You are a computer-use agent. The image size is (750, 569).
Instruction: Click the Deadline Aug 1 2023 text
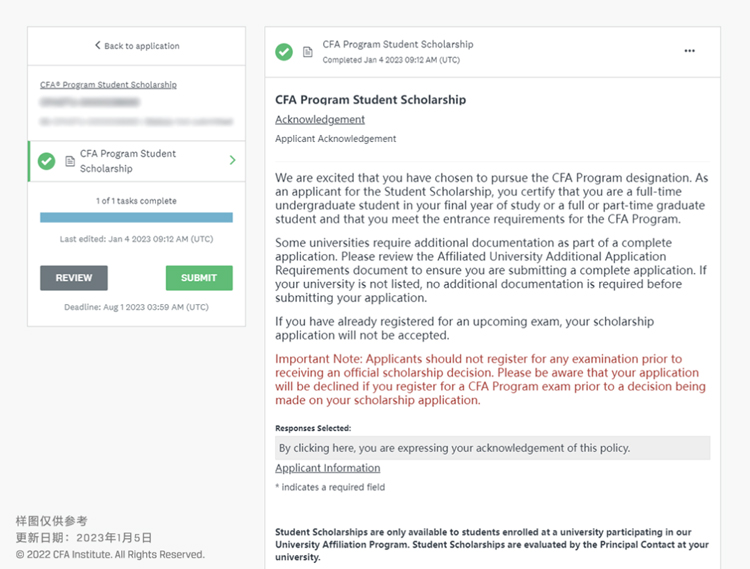click(136, 307)
